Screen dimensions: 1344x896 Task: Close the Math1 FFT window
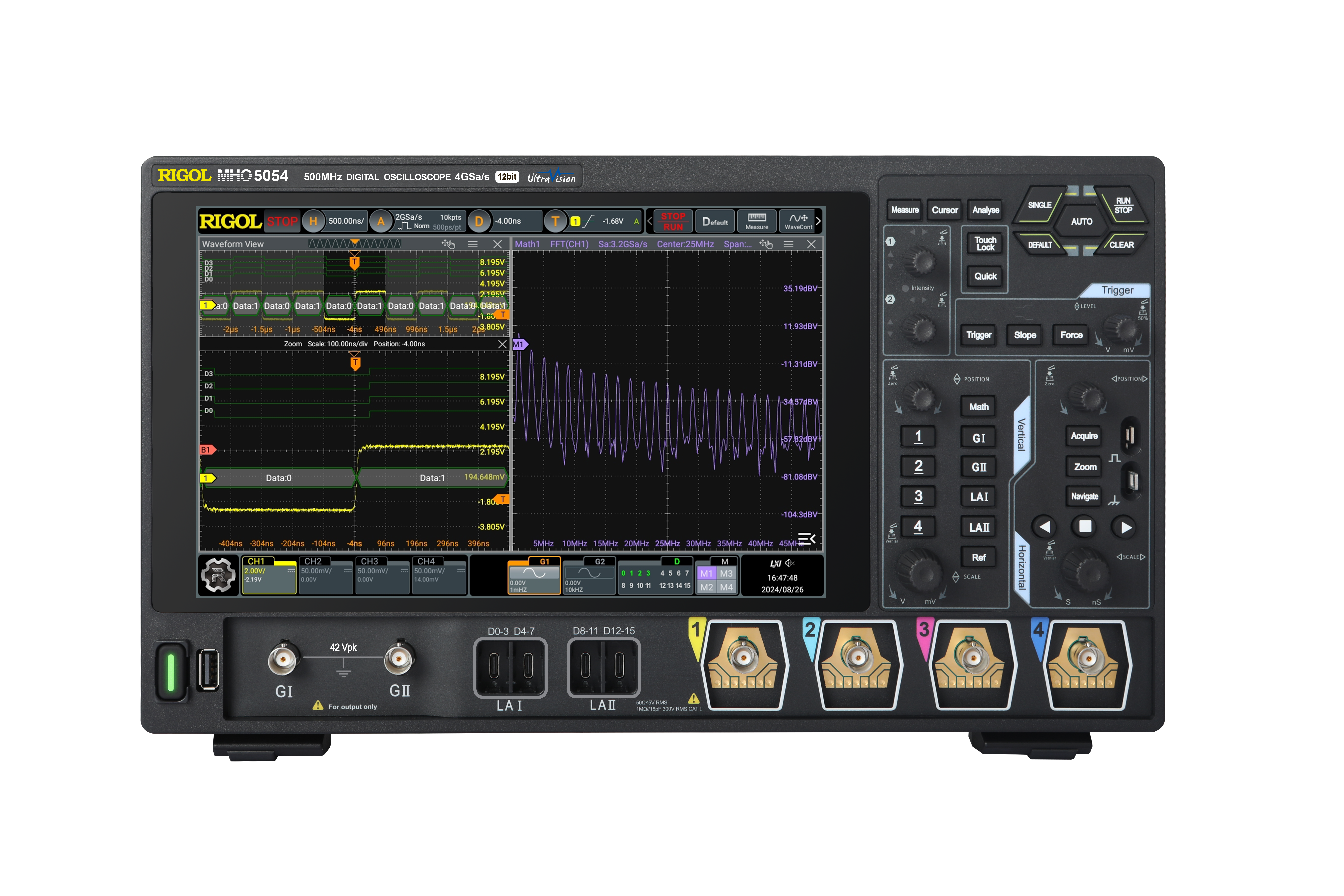(811, 244)
